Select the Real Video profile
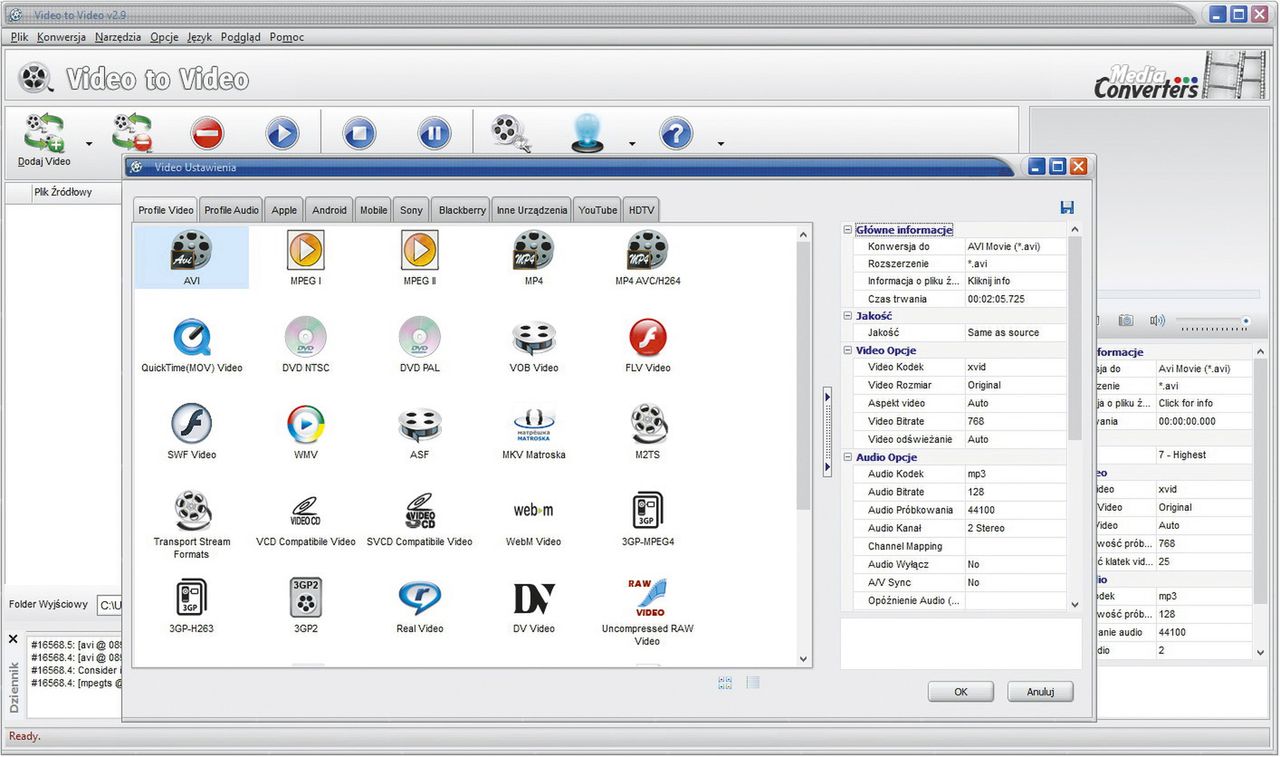Viewport: 1280px width, 757px height. [x=420, y=605]
